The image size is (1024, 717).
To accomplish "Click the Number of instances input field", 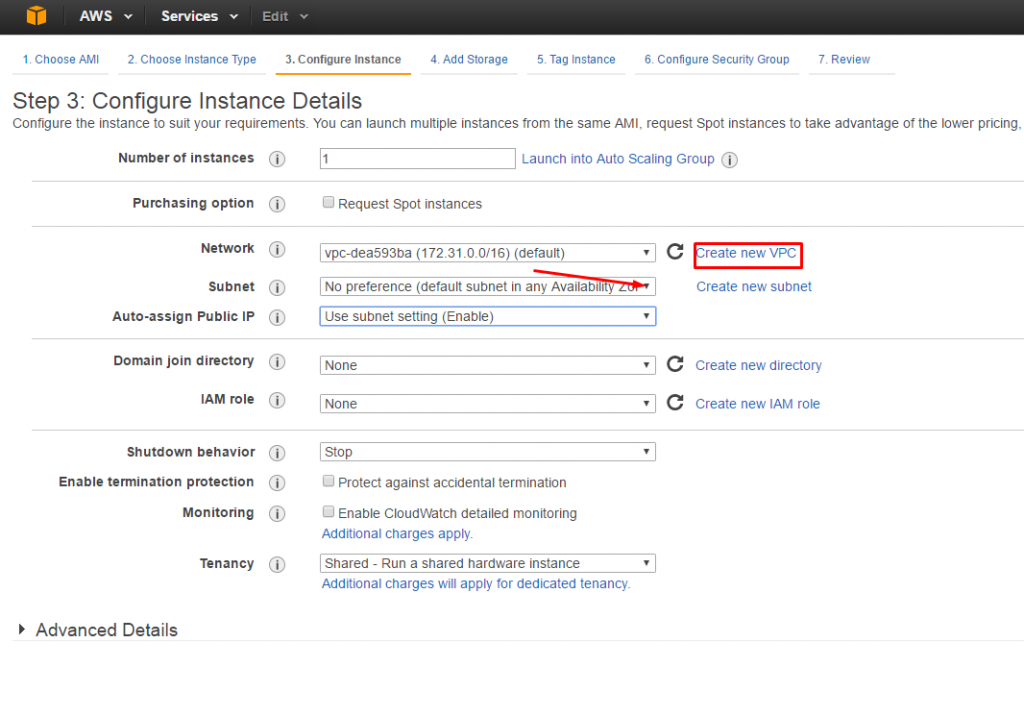I will coord(417,158).
